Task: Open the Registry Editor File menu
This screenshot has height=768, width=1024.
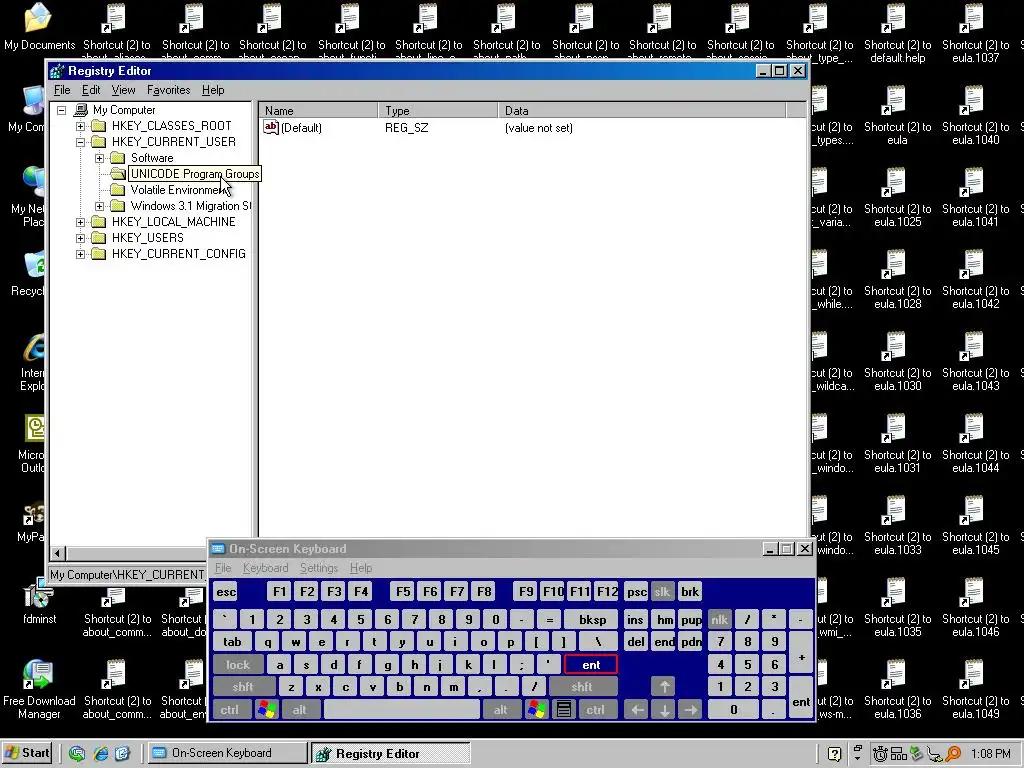Action: coord(62,90)
